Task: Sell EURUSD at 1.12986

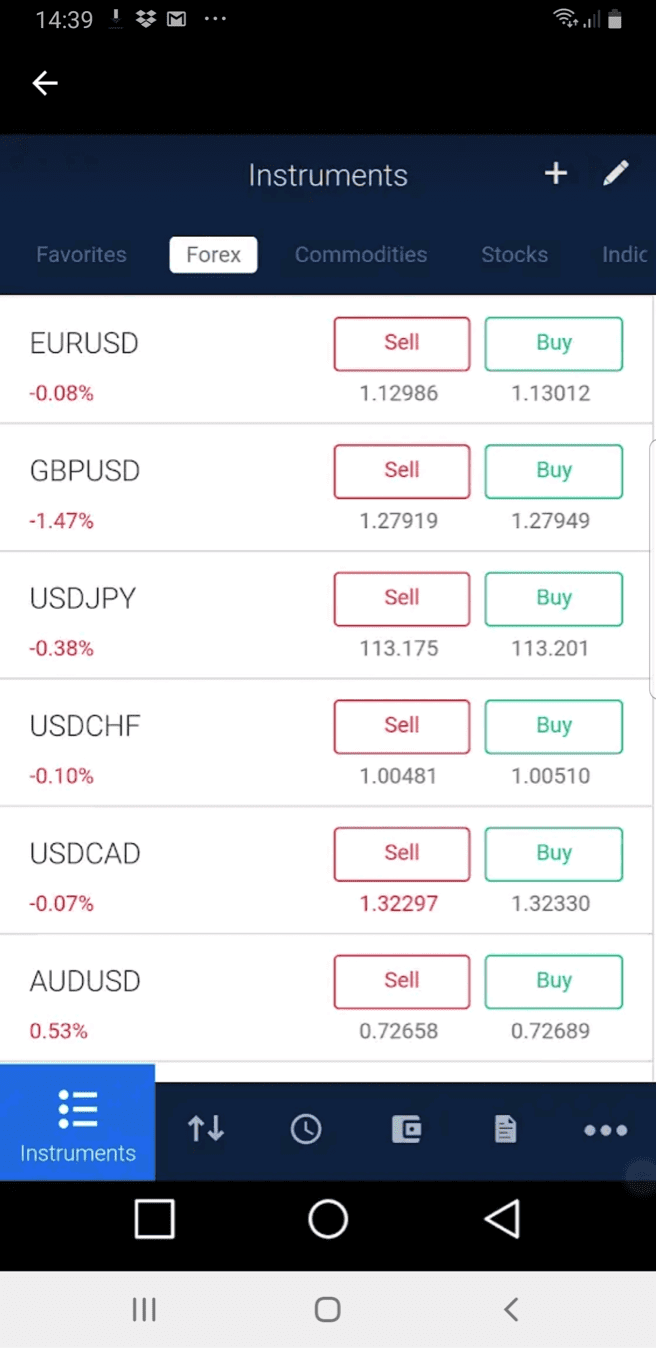Action: (x=401, y=344)
